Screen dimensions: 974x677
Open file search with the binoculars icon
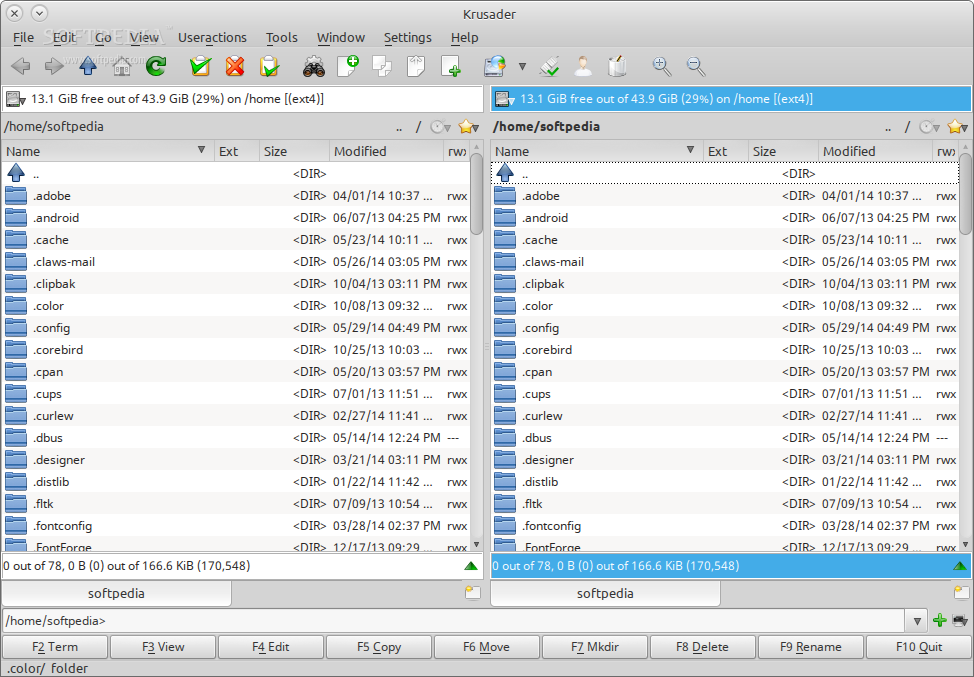pyautogui.click(x=313, y=67)
